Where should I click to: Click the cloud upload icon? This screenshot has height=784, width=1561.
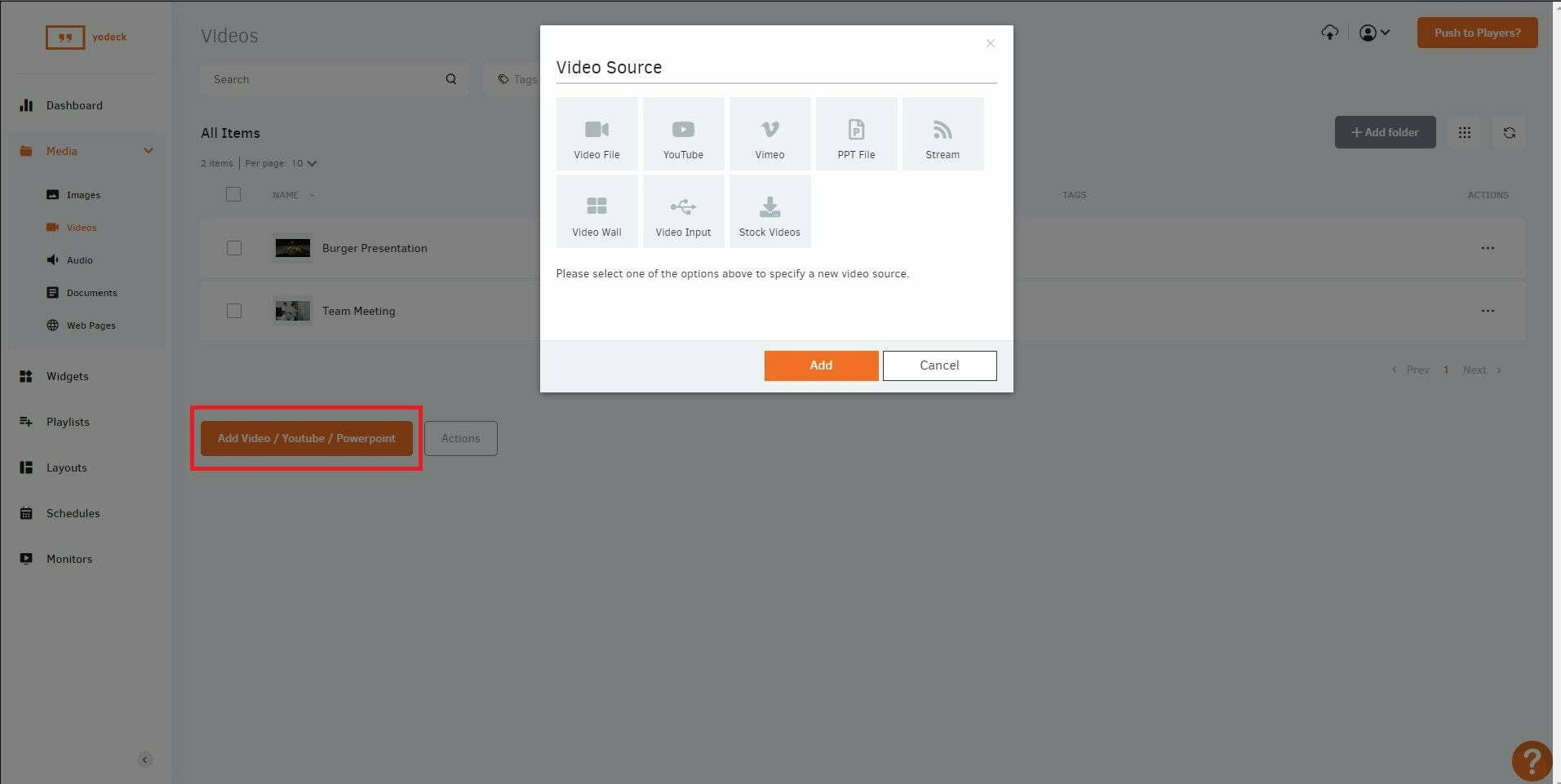tap(1330, 33)
